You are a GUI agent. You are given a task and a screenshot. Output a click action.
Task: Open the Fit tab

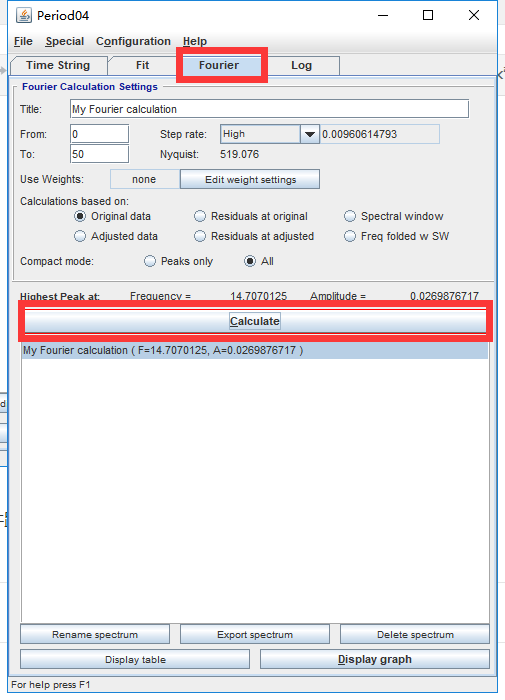[142, 66]
